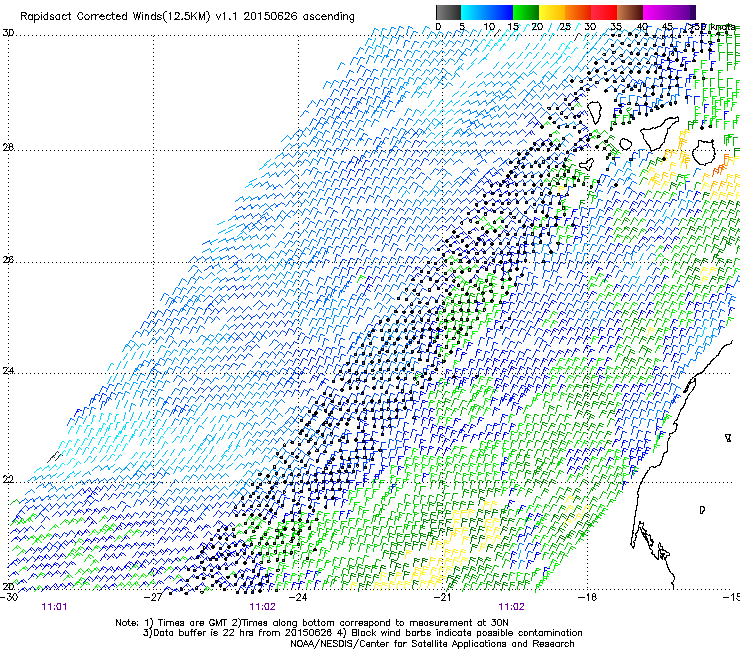Screen dimensions: 740x650
Task: Click the Gran Canaria island outline
Action: (x=704, y=152)
